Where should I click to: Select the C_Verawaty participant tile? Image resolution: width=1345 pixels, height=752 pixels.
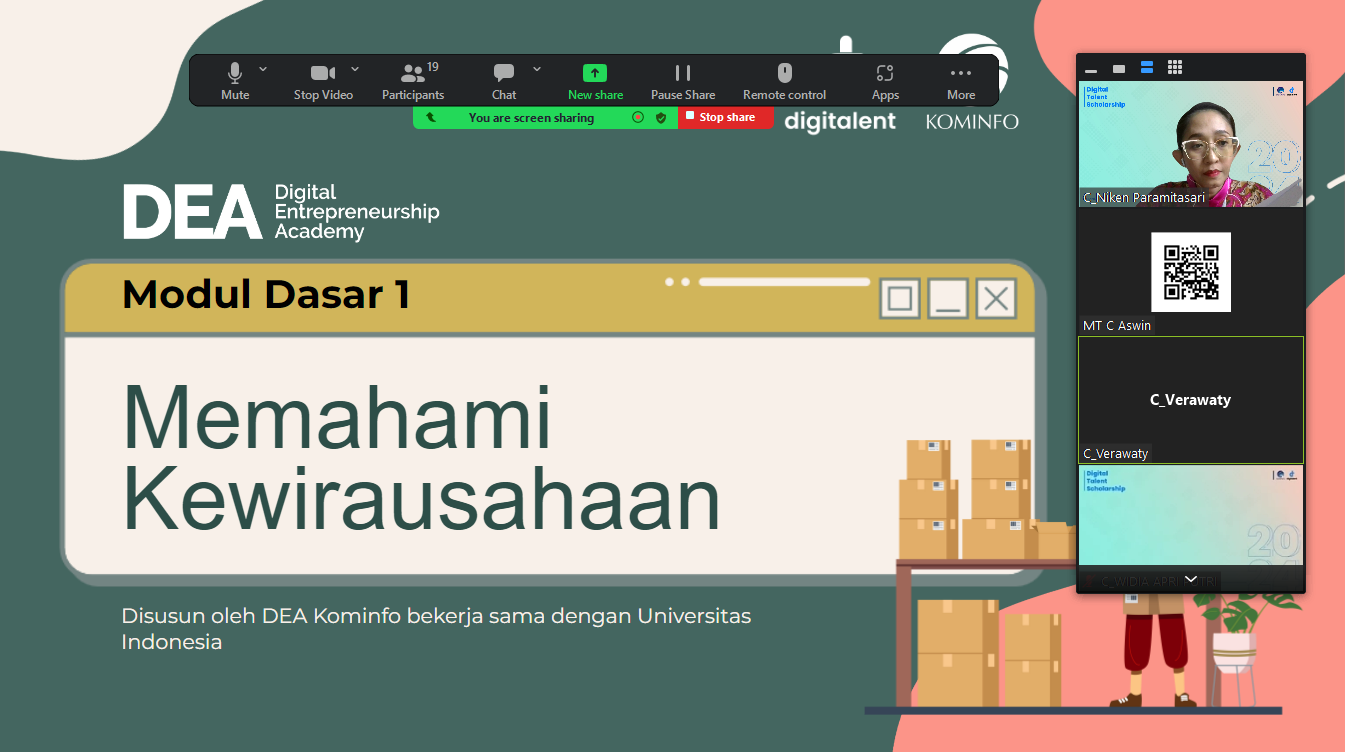[x=1191, y=400]
